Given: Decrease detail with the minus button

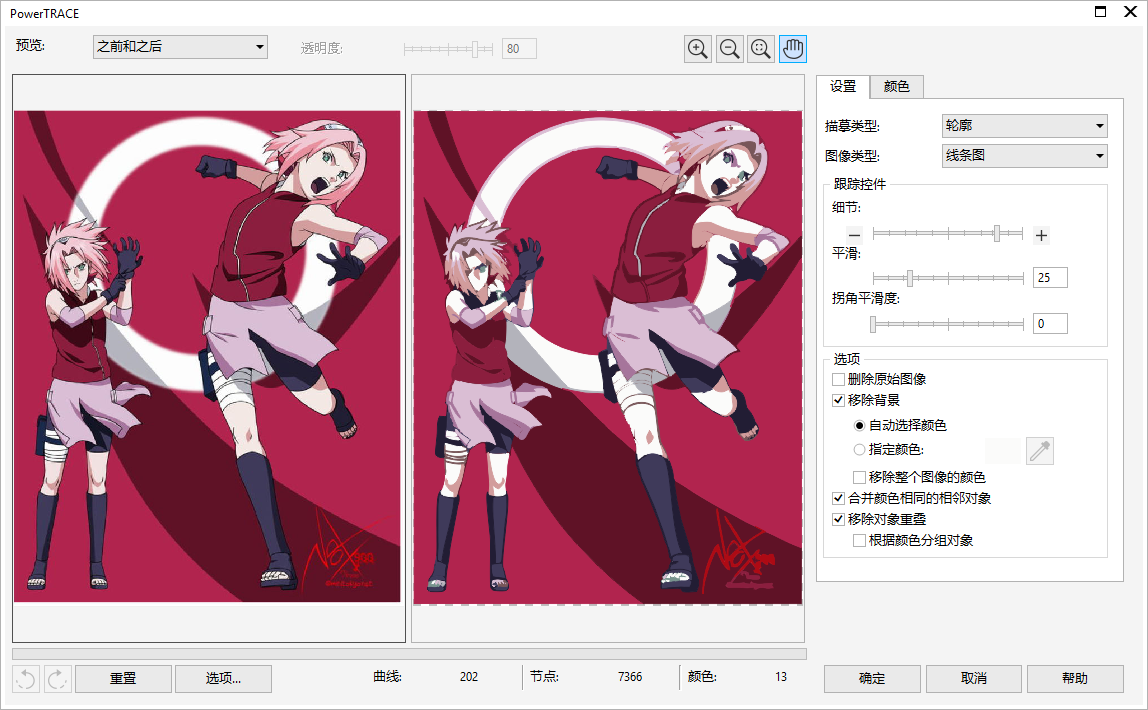Looking at the screenshot, I should pos(854,236).
